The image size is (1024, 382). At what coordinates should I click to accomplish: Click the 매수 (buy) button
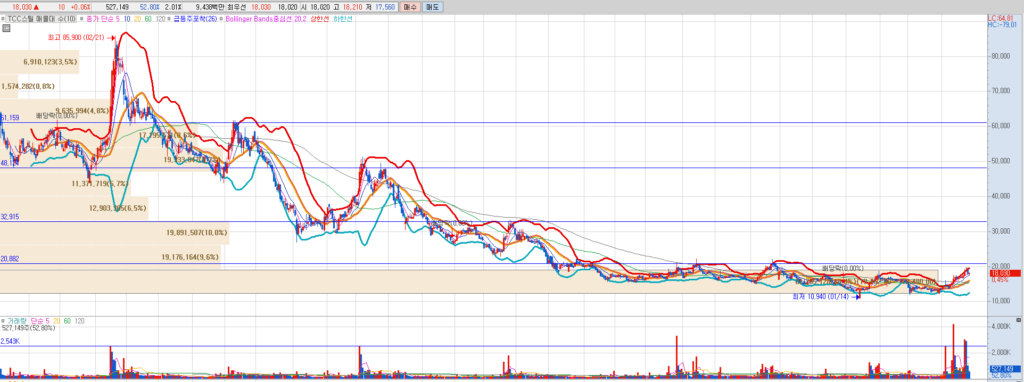pyautogui.click(x=409, y=7)
